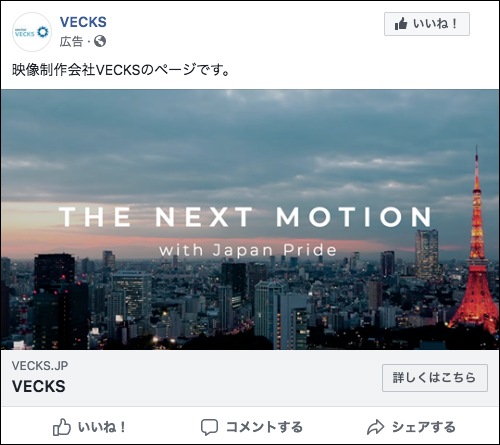Like the VECKS page with the top いいね! button
The image size is (500, 445).
point(427,24)
